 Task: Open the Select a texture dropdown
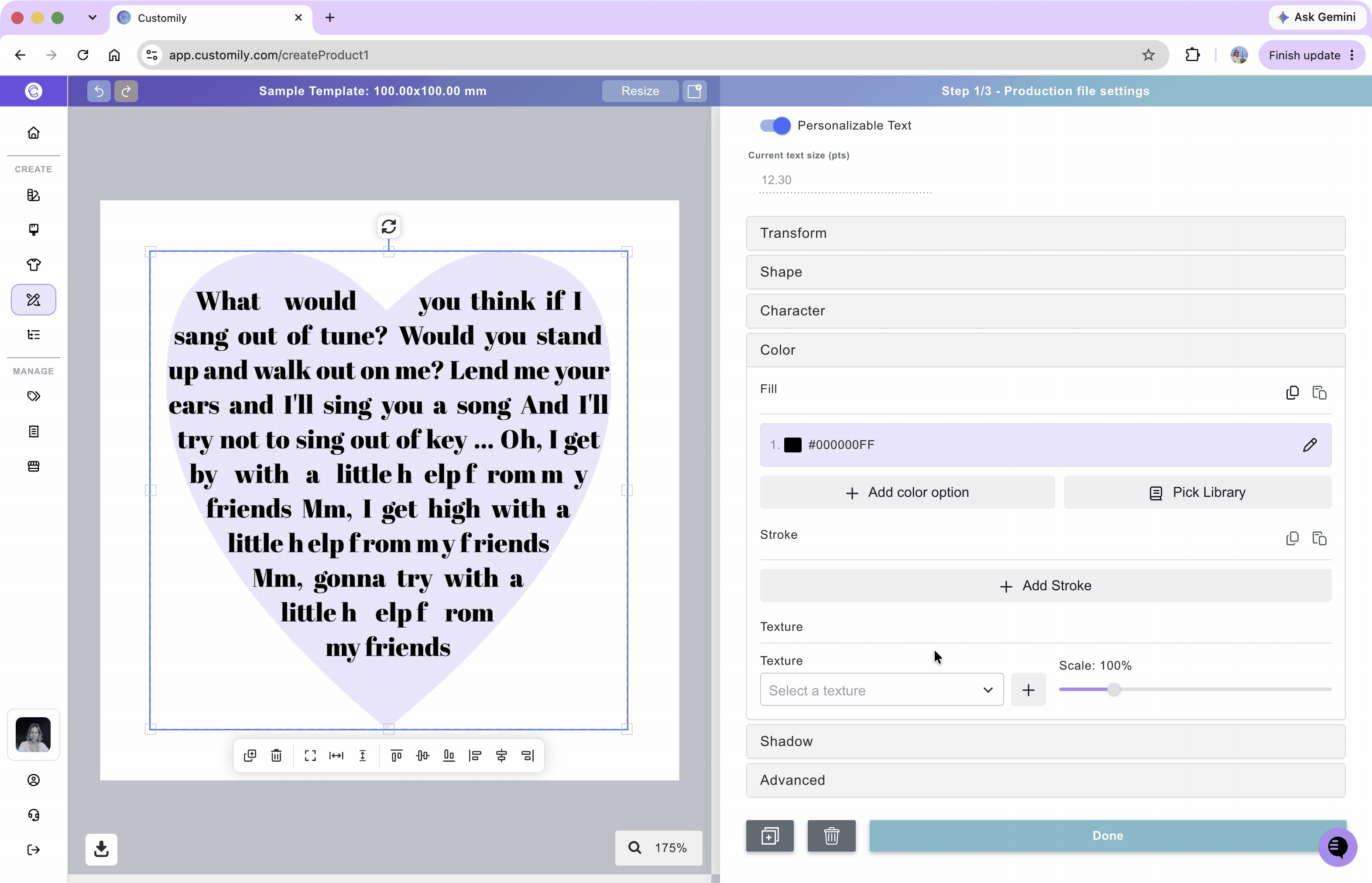[882, 690]
